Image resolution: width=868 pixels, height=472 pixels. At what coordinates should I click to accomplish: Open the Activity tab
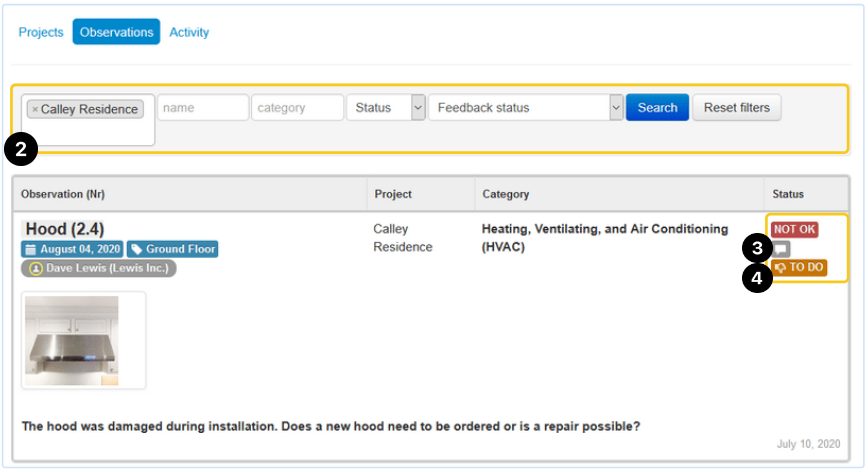[189, 32]
